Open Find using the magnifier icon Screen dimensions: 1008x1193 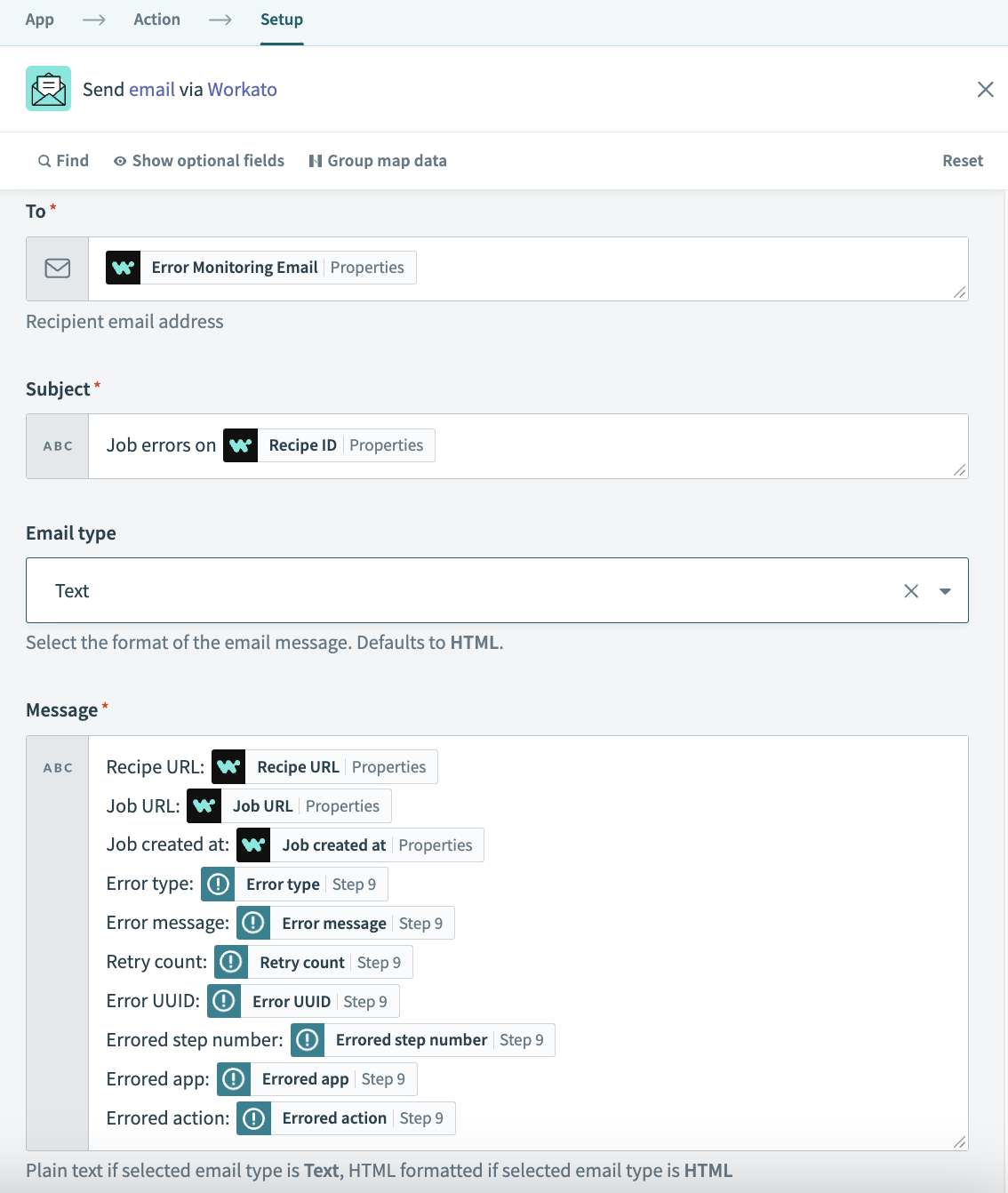(44, 160)
